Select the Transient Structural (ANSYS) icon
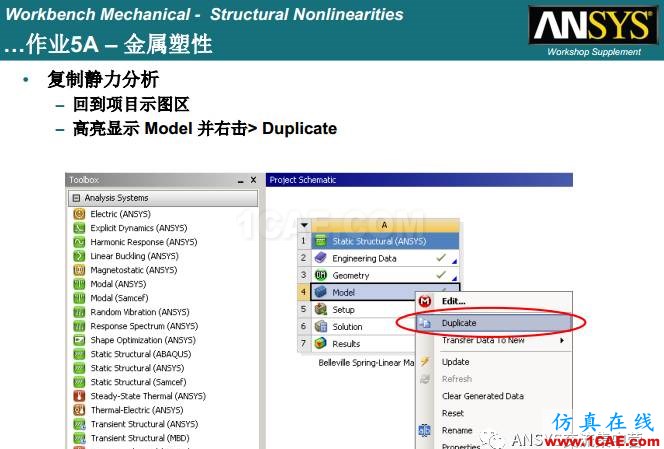Screen dimensions: 664x449 [x=79, y=424]
